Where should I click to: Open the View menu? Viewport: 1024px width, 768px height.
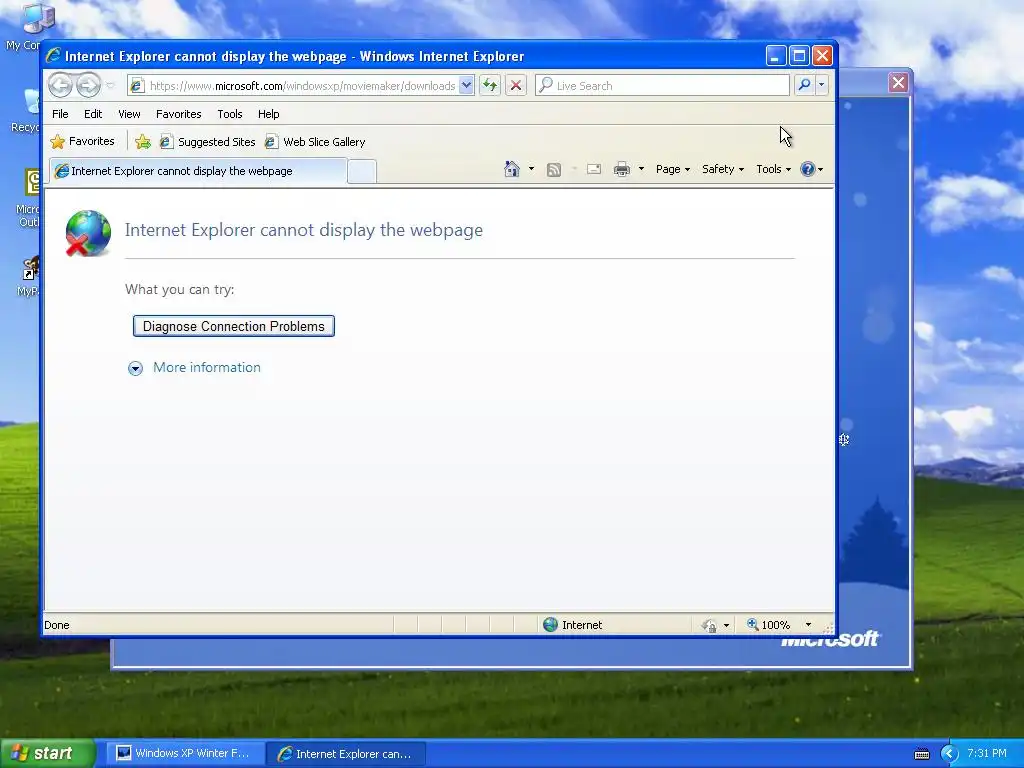129,114
